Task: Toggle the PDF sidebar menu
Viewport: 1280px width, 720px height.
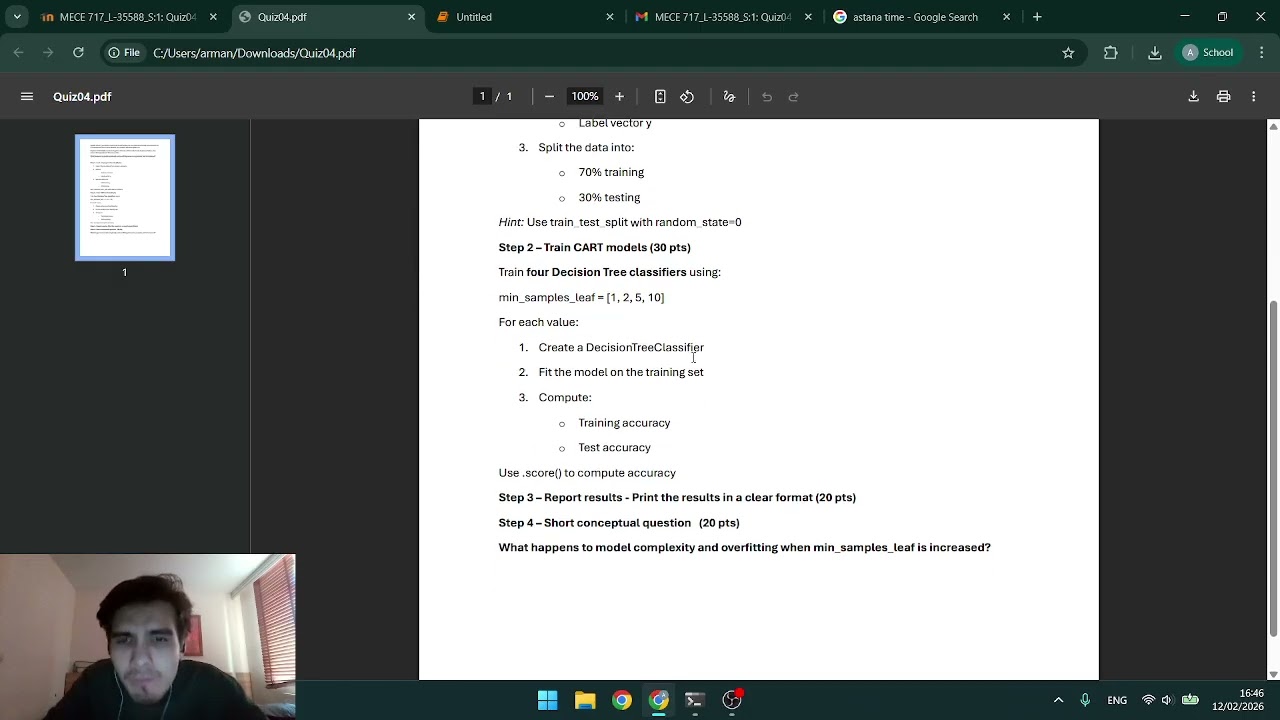Action: tap(27, 97)
